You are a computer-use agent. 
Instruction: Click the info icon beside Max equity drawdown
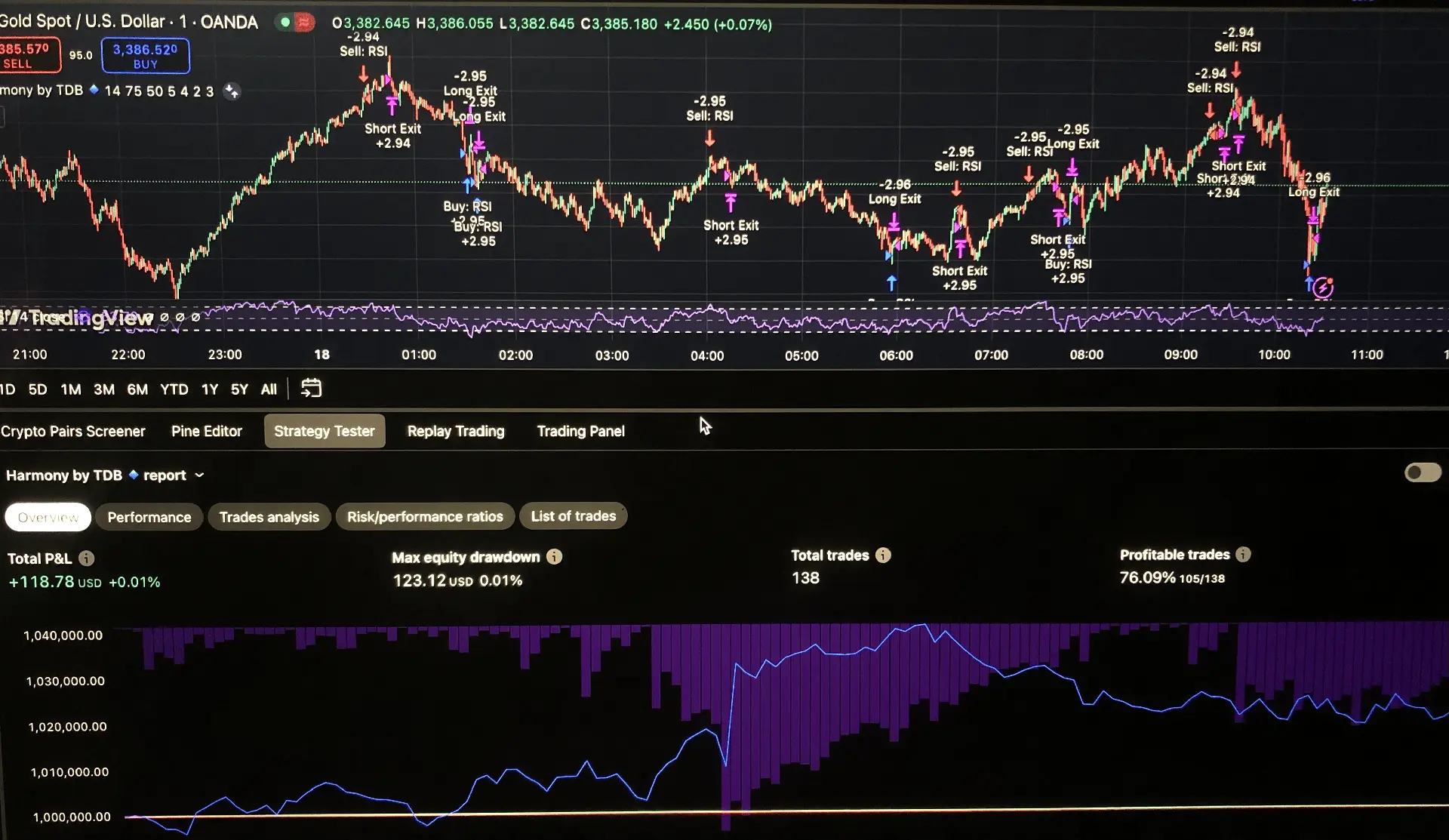coord(555,557)
